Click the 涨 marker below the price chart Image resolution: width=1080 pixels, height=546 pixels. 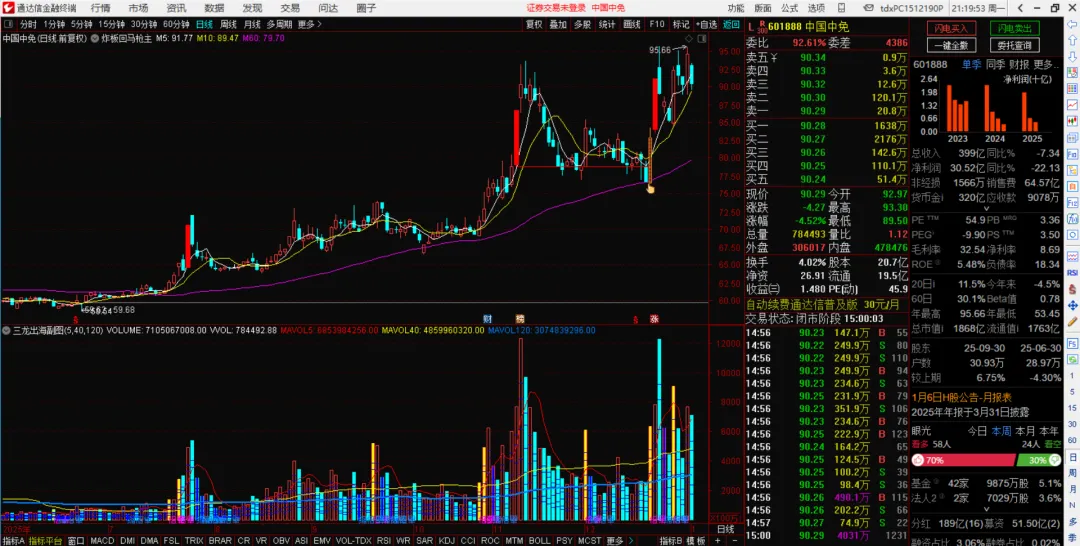(x=654, y=319)
